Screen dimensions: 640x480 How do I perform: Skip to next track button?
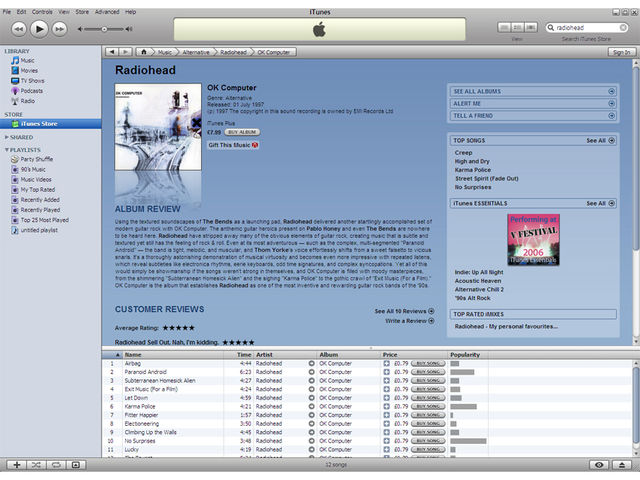pos(60,29)
